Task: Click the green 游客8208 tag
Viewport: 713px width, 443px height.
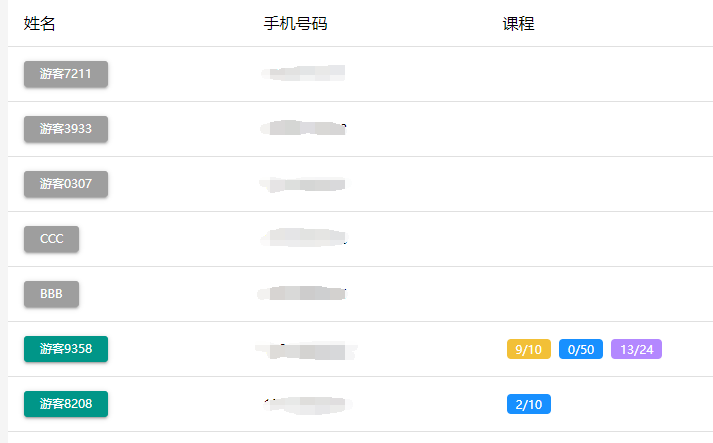Action: 66,404
